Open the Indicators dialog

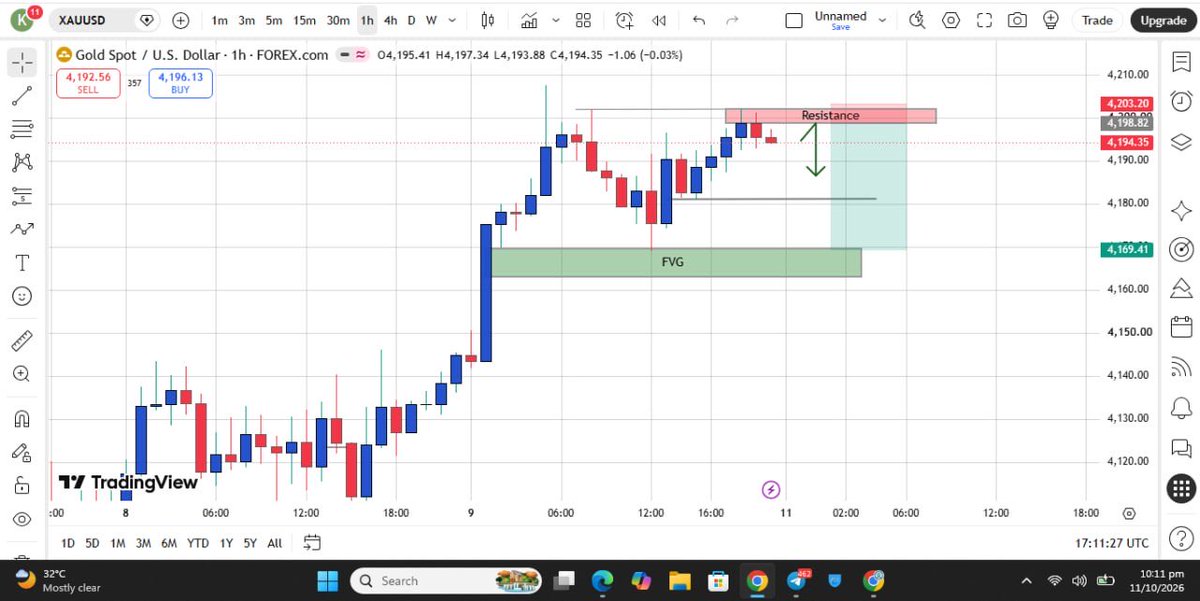(529, 20)
